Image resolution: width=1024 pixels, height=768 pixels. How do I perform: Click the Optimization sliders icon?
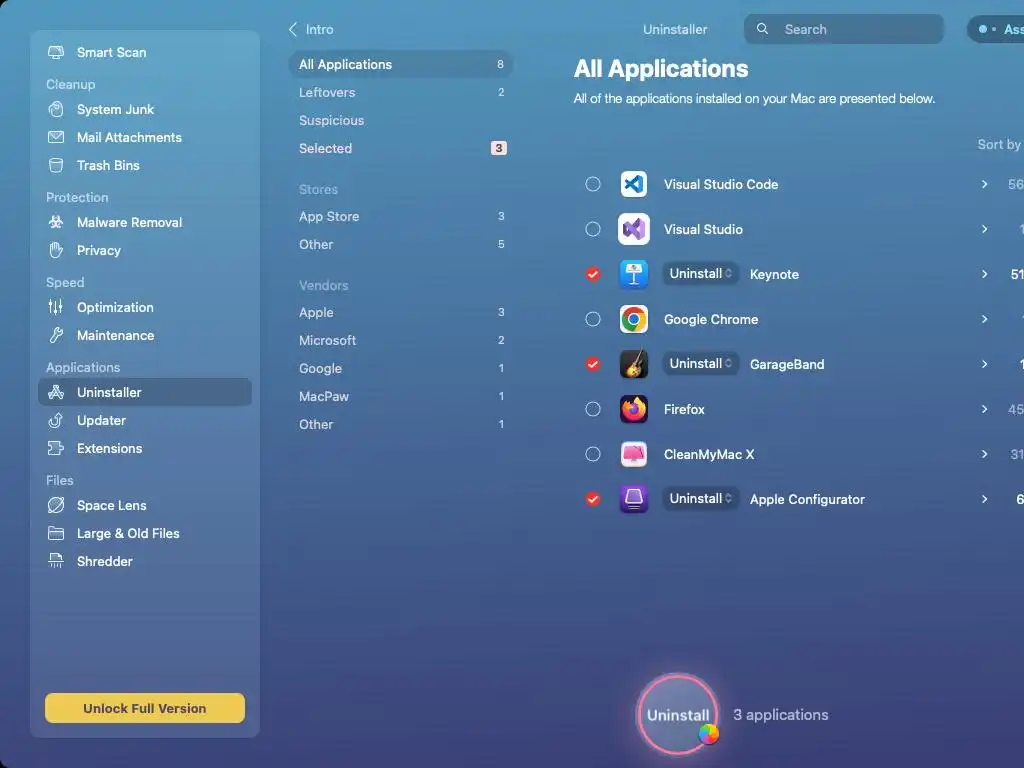click(56, 307)
